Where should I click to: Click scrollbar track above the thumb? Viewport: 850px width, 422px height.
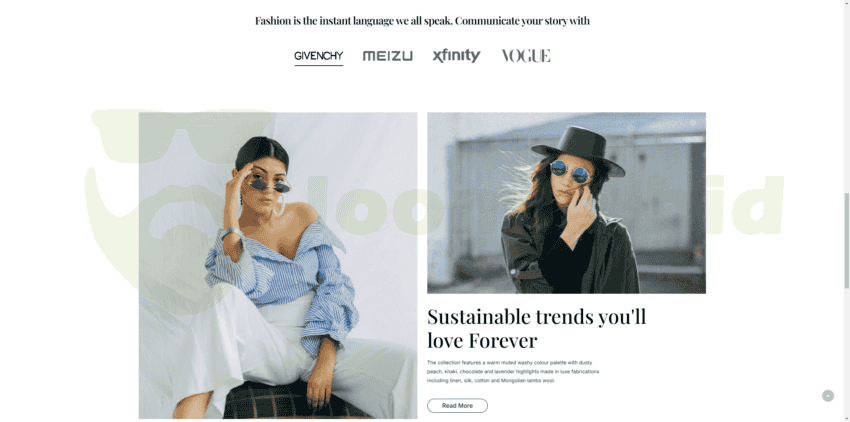[846, 96]
